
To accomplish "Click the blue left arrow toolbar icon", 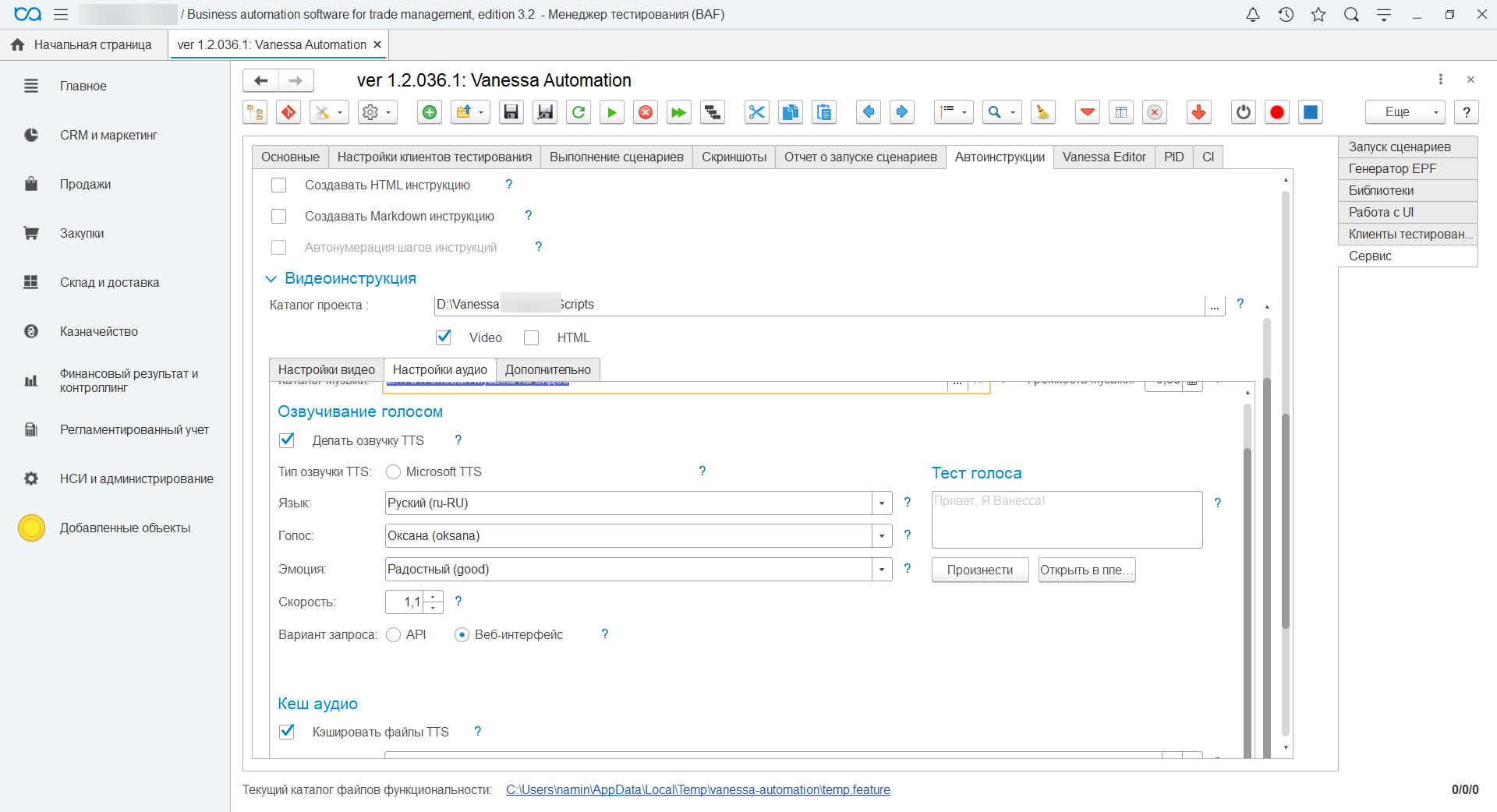I will click(x=869, y=112).
